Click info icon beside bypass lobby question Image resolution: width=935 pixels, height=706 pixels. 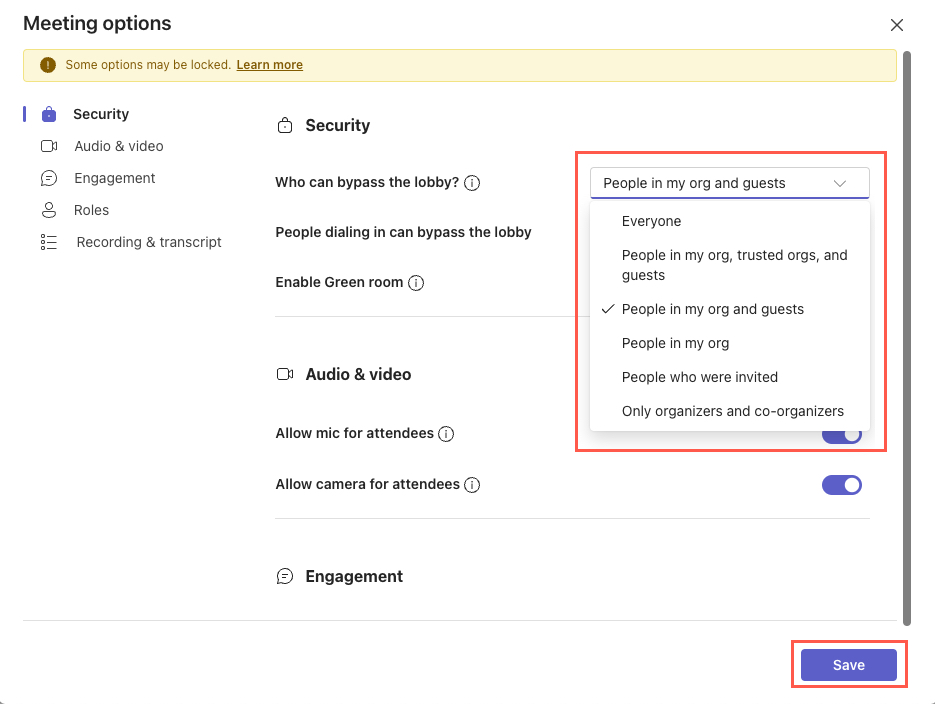pos(473,183)
